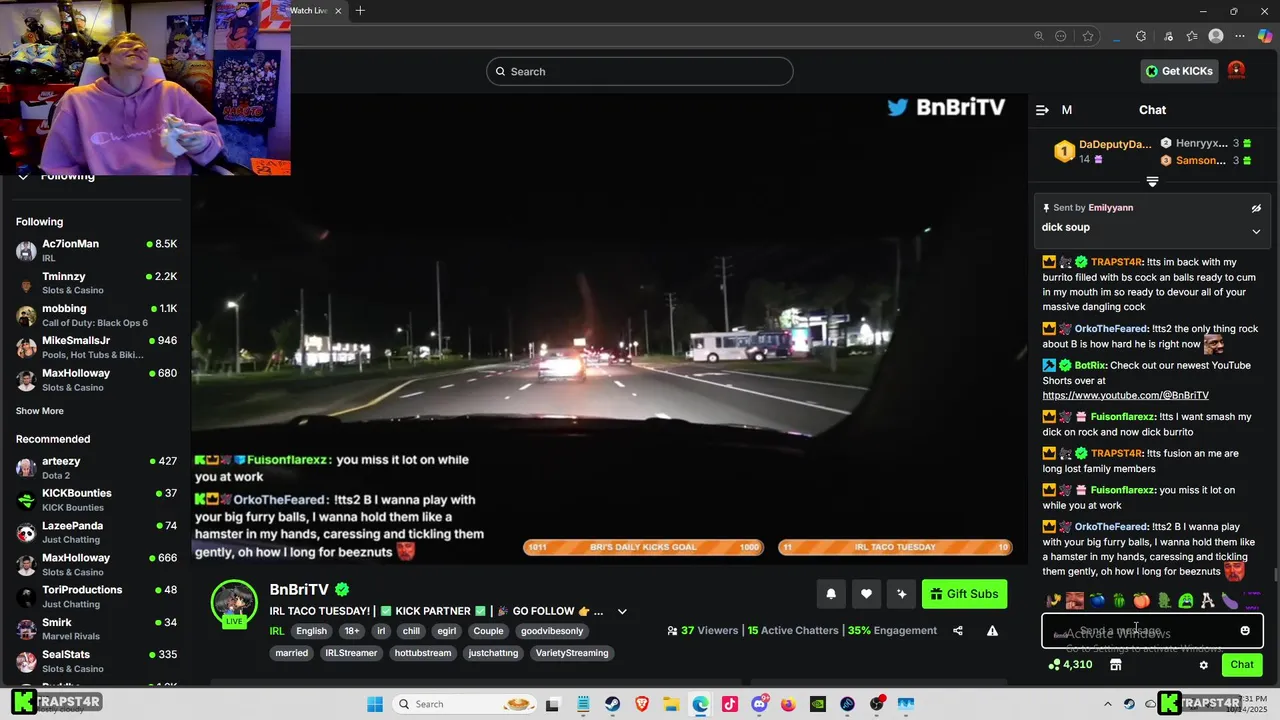Hide the pinned 'dick soup' message

[1256, 208]
